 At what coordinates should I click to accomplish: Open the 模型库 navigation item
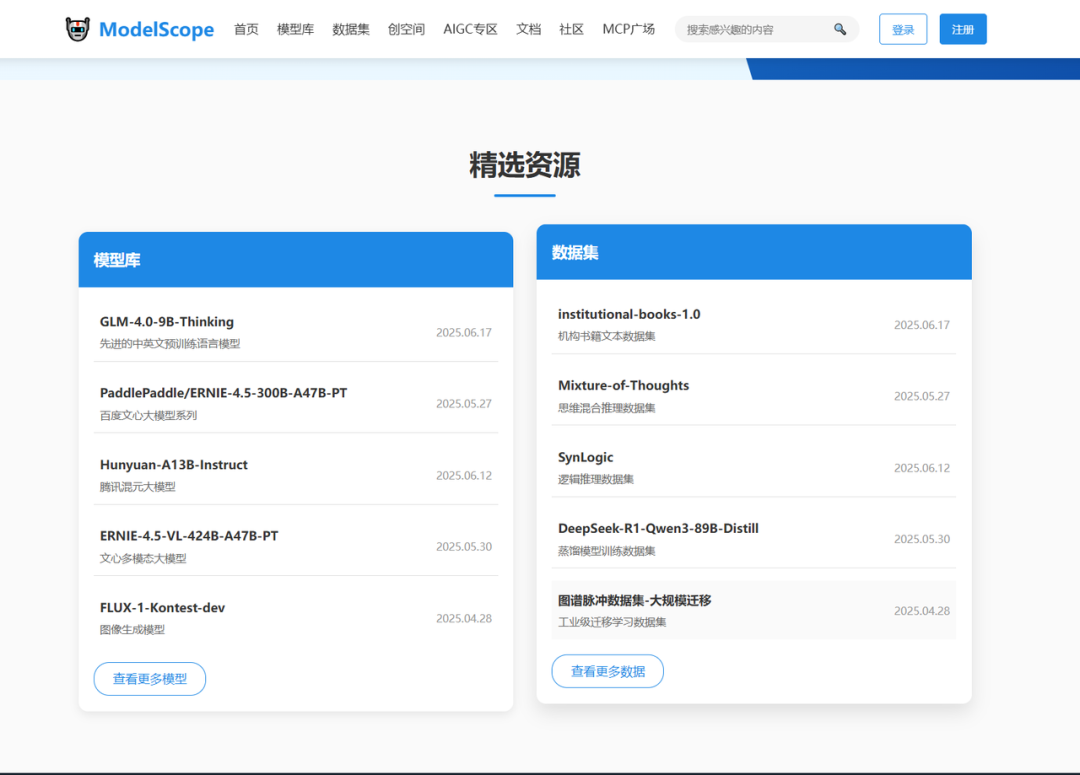[x=295, y=29]
